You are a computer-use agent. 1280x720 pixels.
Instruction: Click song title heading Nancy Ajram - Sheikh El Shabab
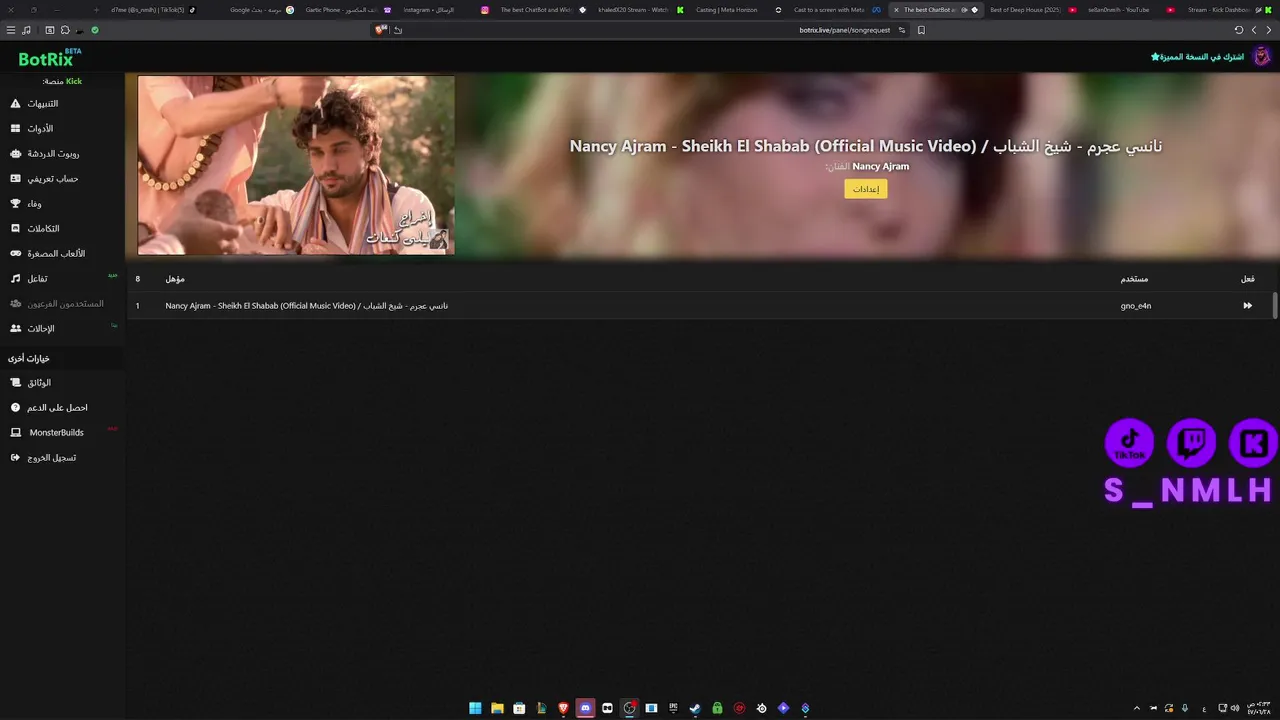pos(866,146)
